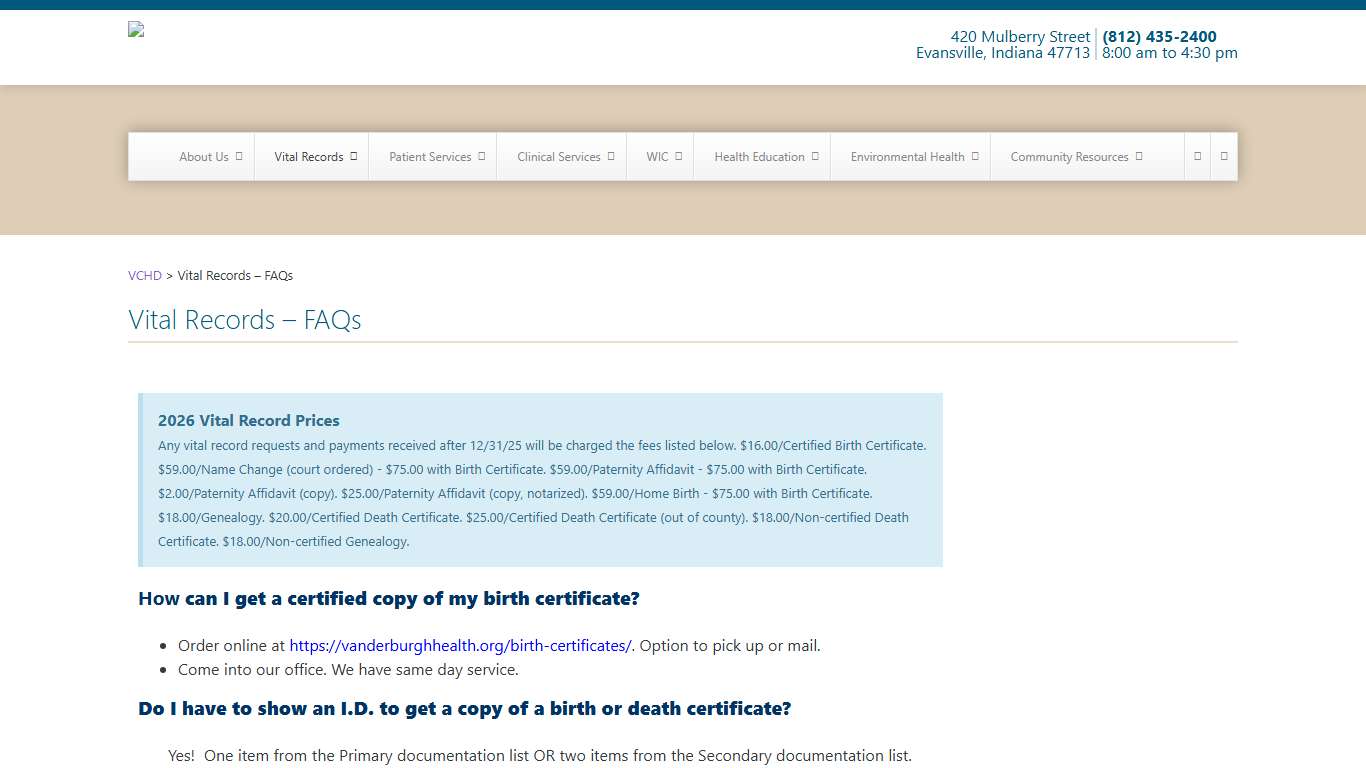The height and width of the screenshot is (768, 1366).
Task: Expand the Patient Services dropdown arrow
Action: (x=481, y=156)
